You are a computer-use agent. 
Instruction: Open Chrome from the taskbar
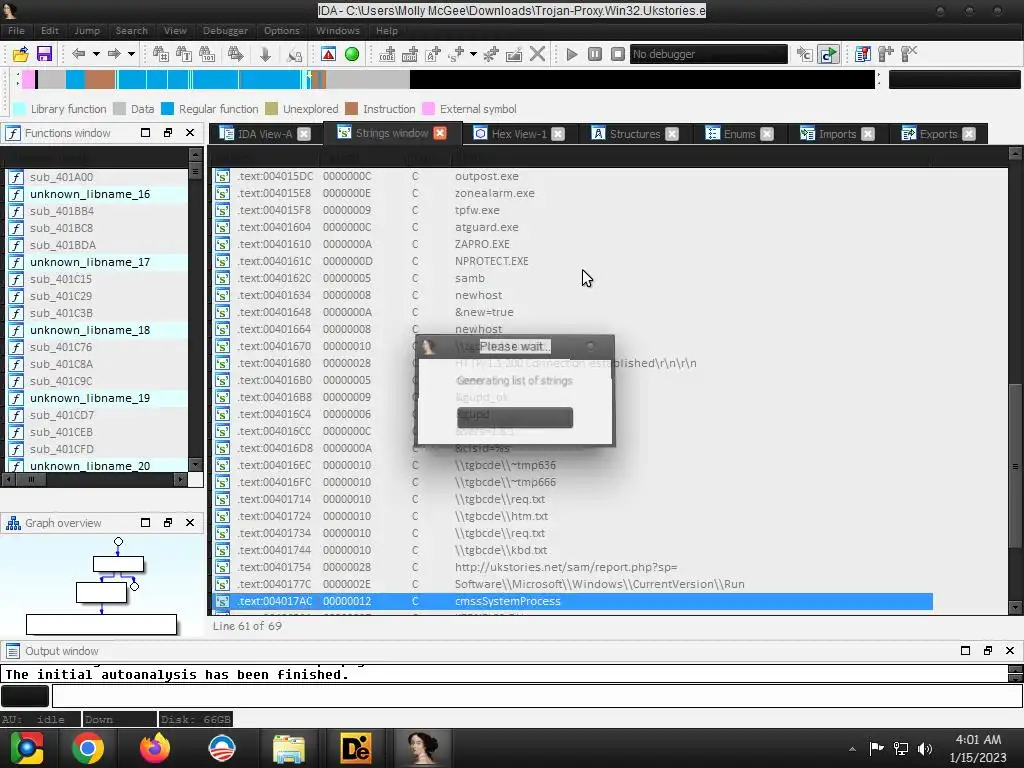click(x=88, y=748)
